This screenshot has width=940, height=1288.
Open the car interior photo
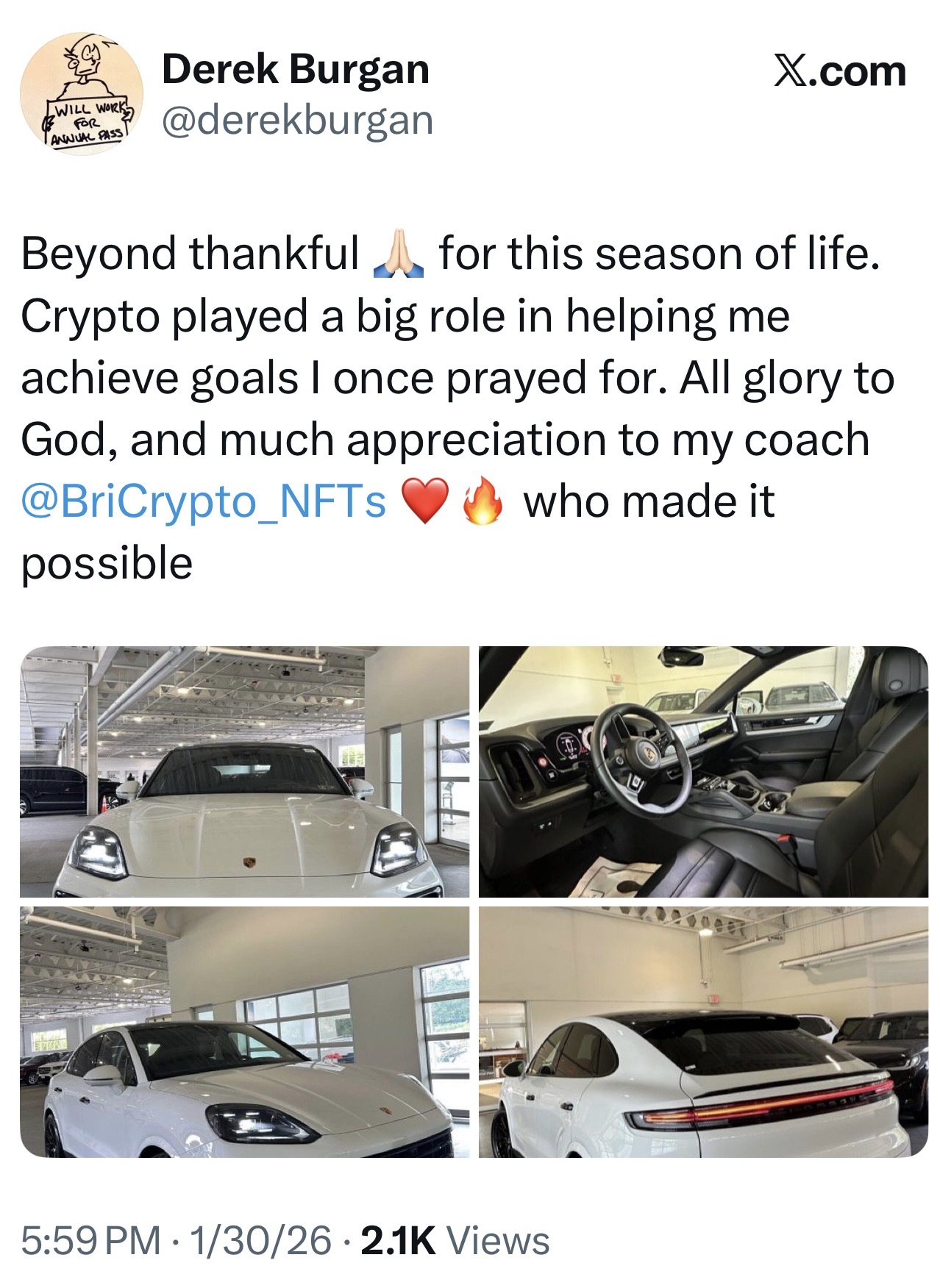pos(703,771)
